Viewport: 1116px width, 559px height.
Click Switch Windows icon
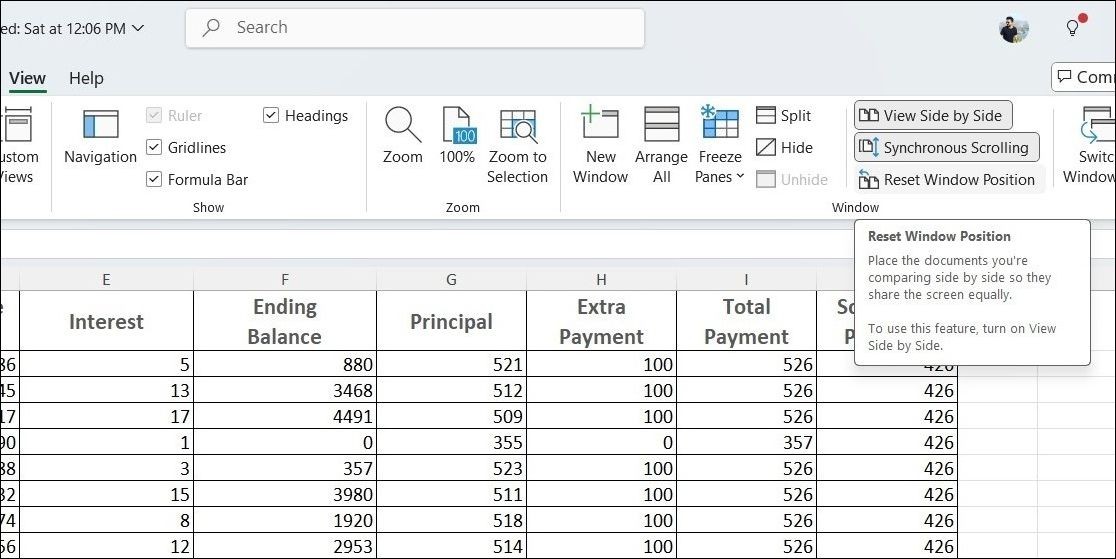[x=1097, y=125]
